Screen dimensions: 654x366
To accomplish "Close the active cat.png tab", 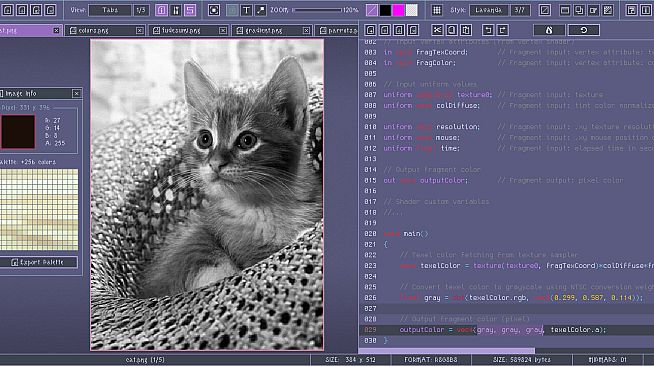I will 56,30.
